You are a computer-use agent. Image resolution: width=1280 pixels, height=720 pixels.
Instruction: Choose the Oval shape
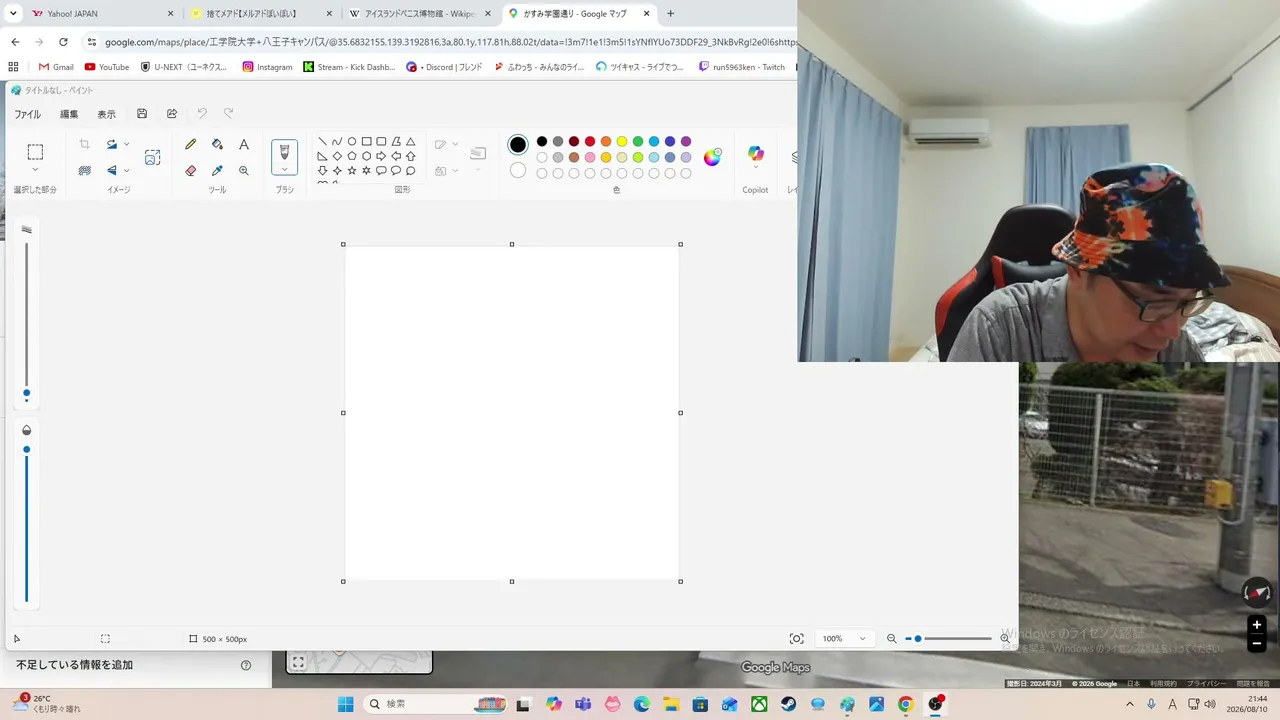tap(352, 142)
